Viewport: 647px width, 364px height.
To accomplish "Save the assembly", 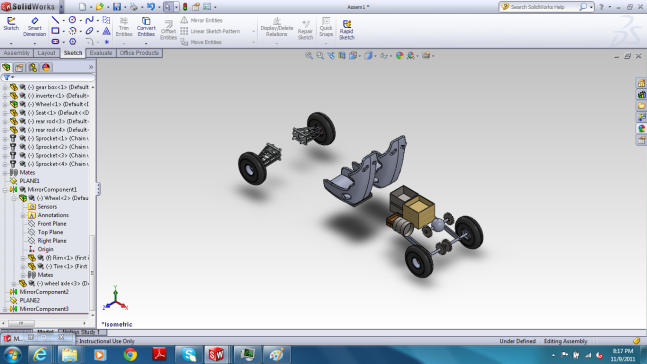I will tap(117, 7).
